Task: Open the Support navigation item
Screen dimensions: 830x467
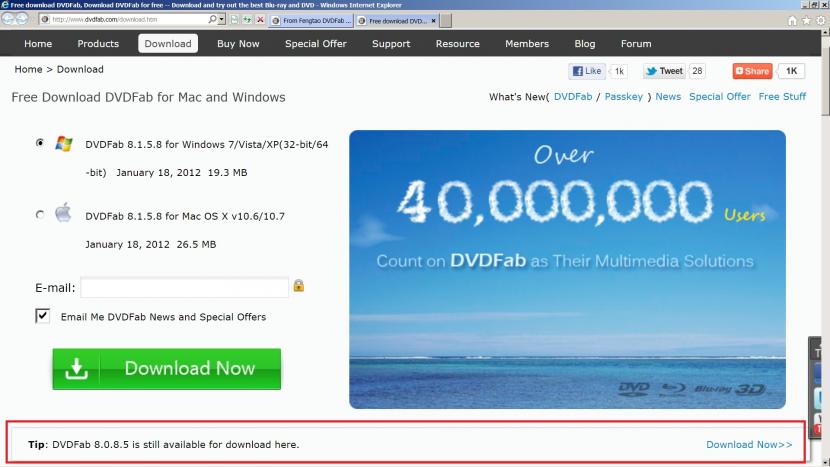Action: point(391,43)
